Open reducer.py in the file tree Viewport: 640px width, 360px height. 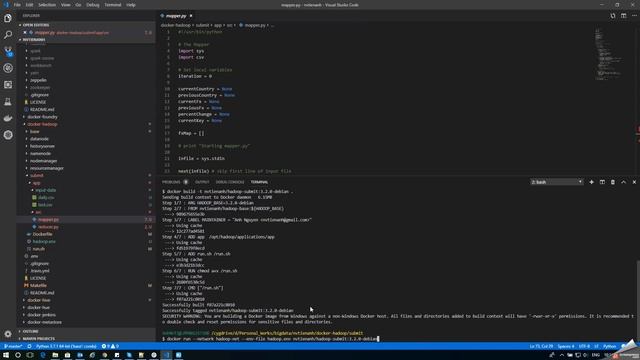click(x=48, y=227)
